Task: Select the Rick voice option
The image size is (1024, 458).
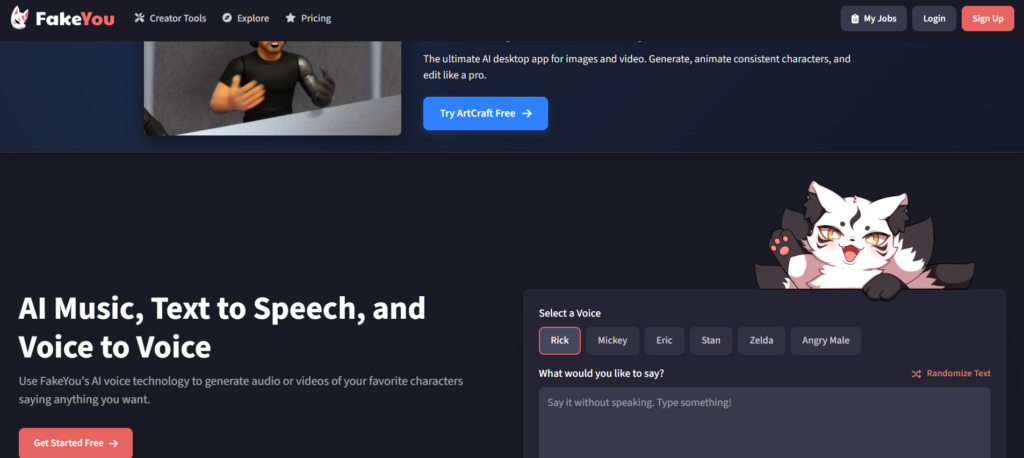Action: click(x=559, y=341)
